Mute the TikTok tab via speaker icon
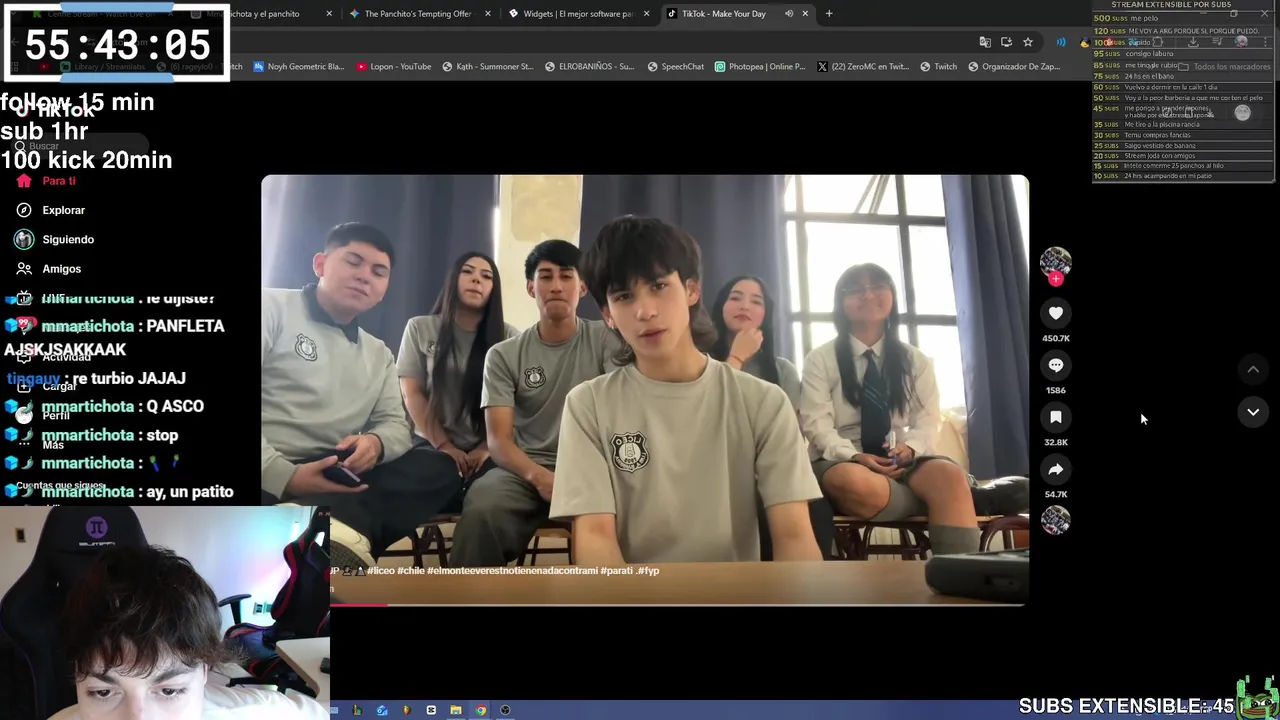Image resolution: width=1280 pixels, height=720 pixels. point(789,14)
